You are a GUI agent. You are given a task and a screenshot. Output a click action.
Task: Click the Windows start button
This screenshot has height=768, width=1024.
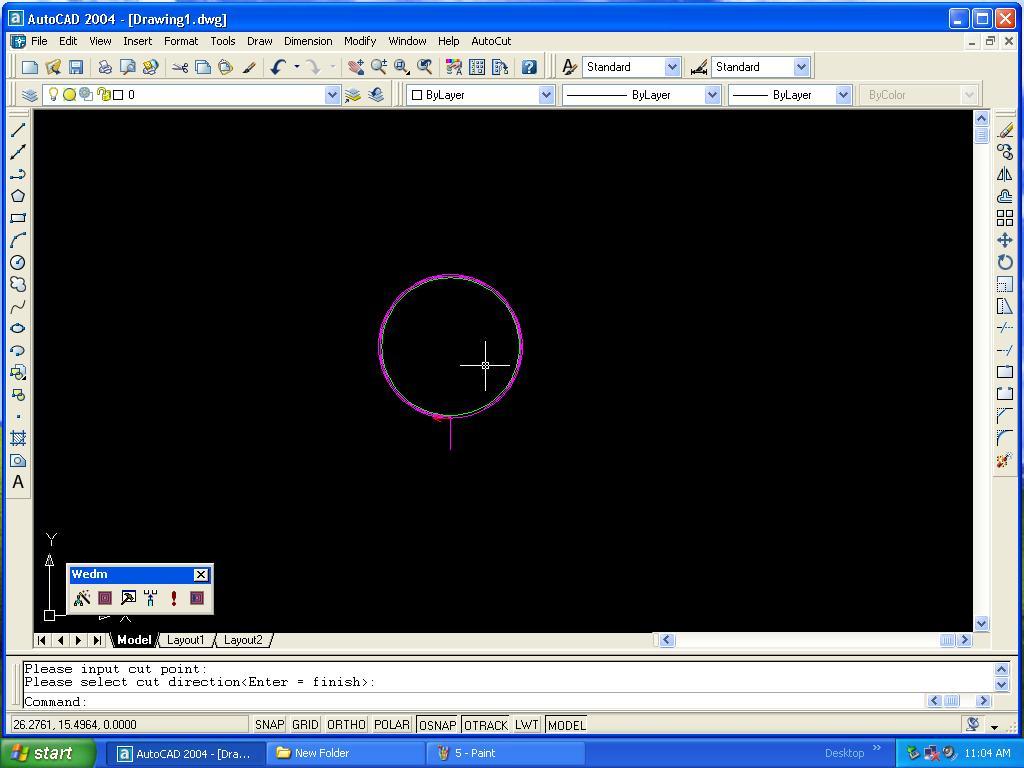pyautogui.click(x=47, y=753)
